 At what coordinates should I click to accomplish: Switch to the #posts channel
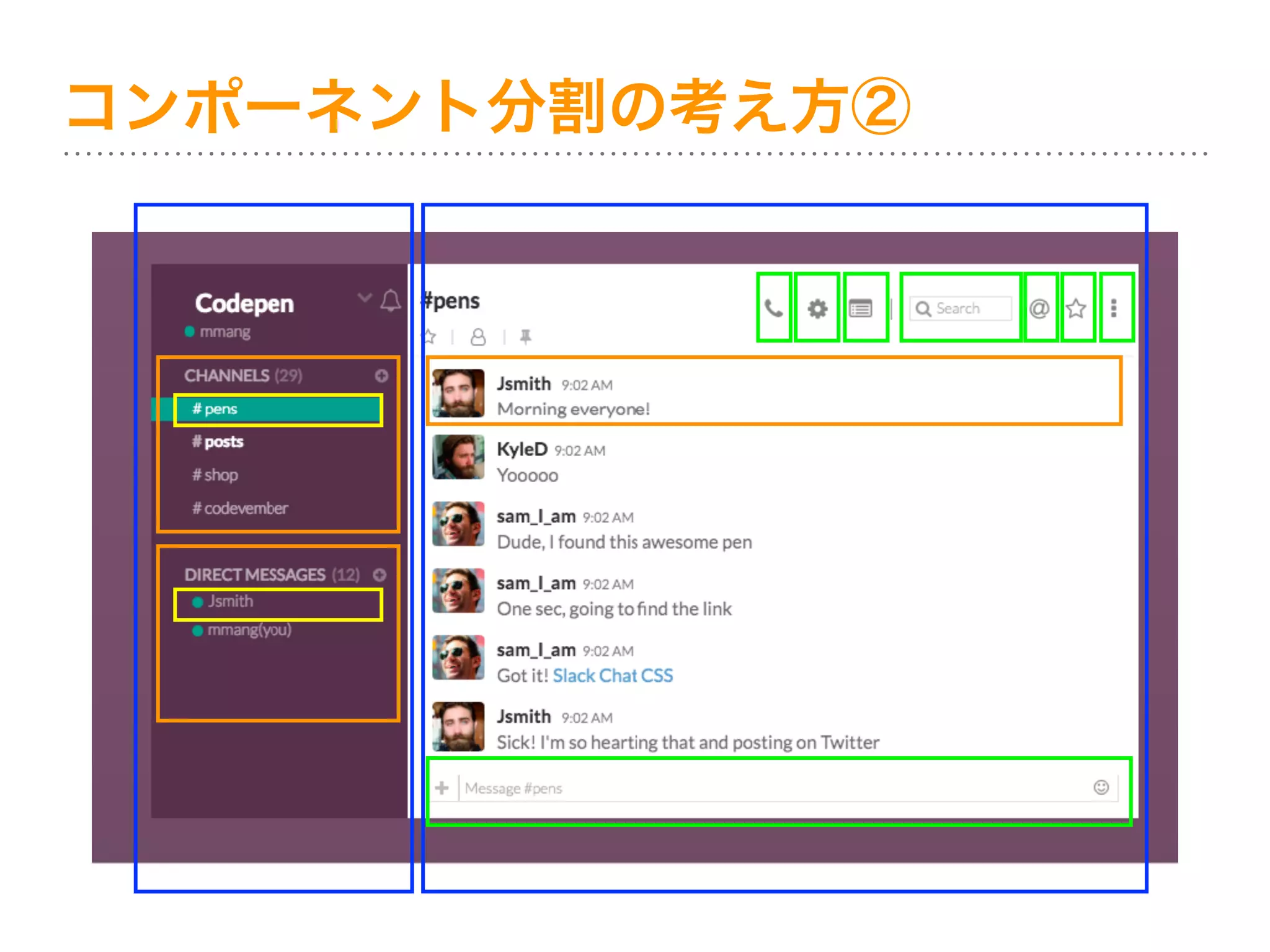pyautogui.click(x=218, y=442)
